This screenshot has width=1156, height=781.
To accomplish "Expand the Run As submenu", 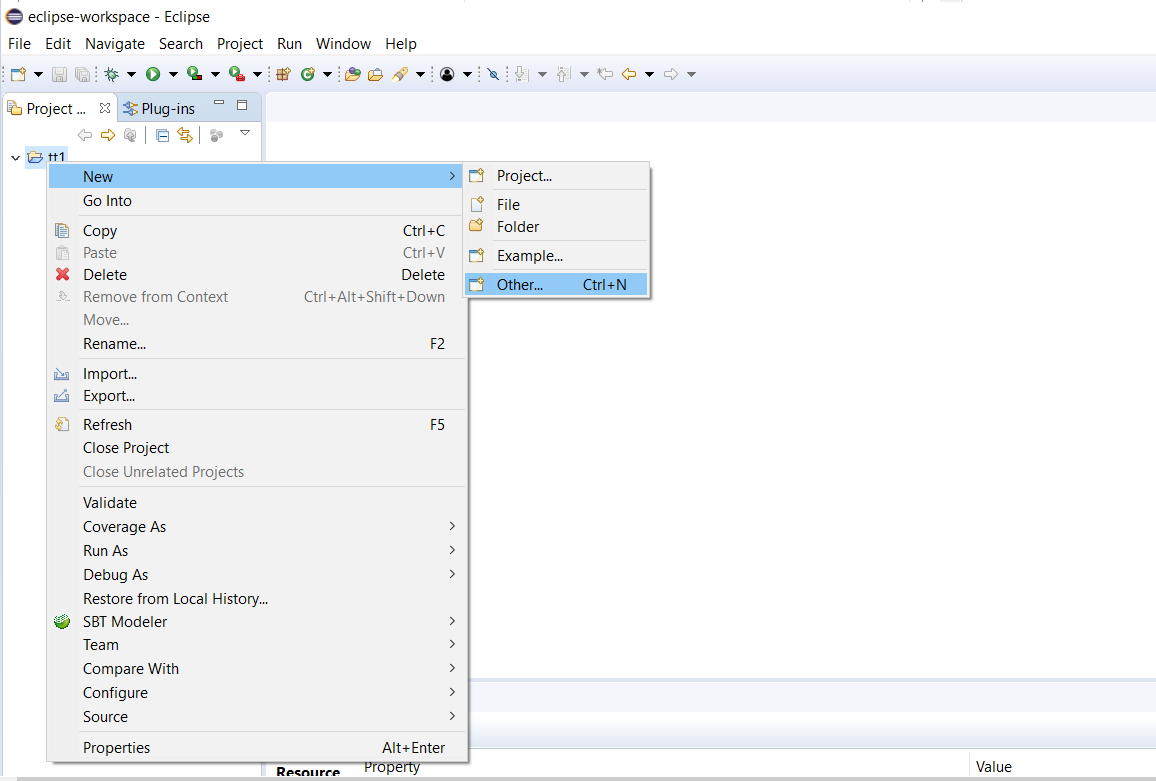I will pyautogui.click(x=256, y=551).
